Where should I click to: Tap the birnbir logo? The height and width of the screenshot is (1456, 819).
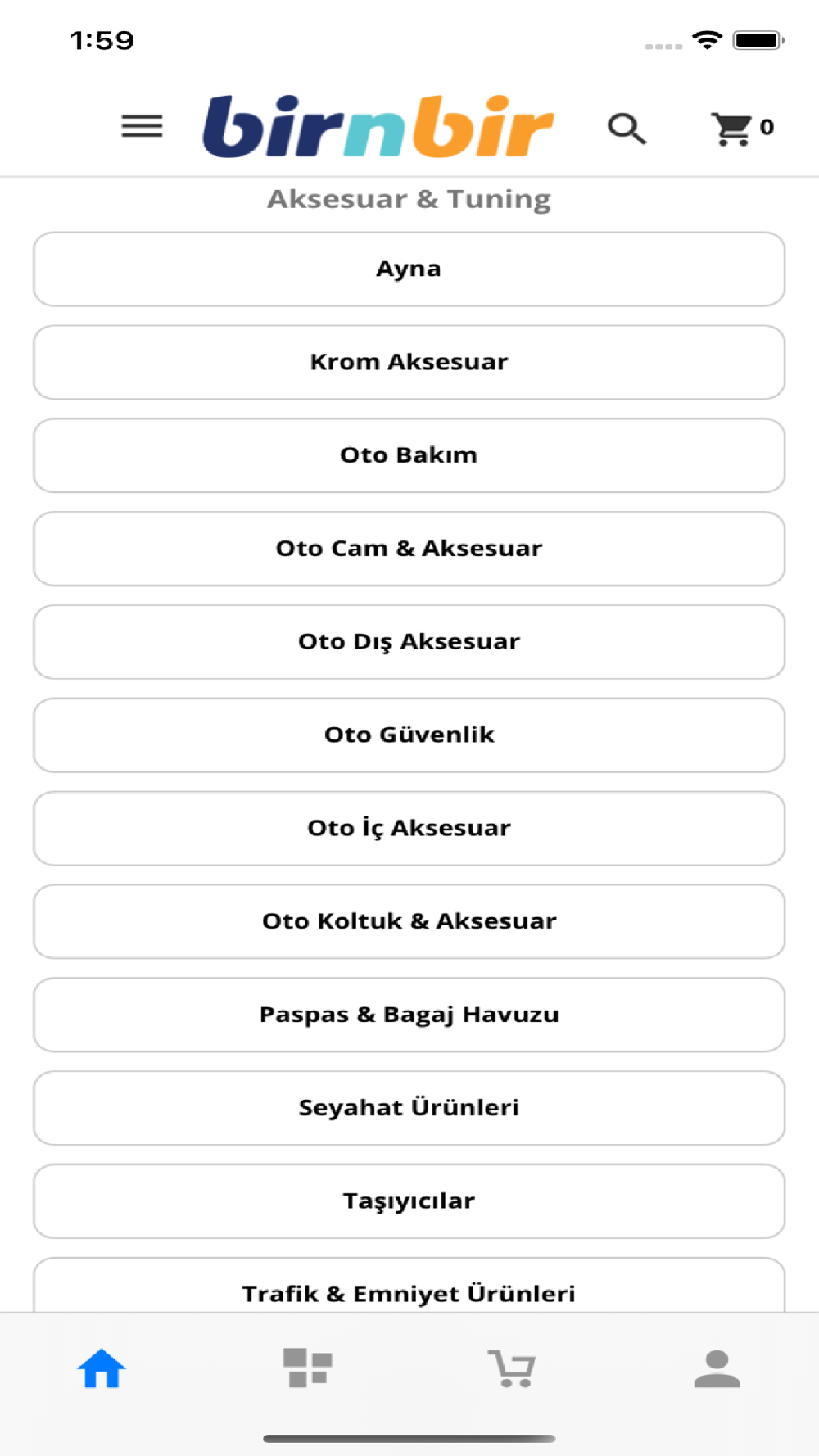[378, 126]
